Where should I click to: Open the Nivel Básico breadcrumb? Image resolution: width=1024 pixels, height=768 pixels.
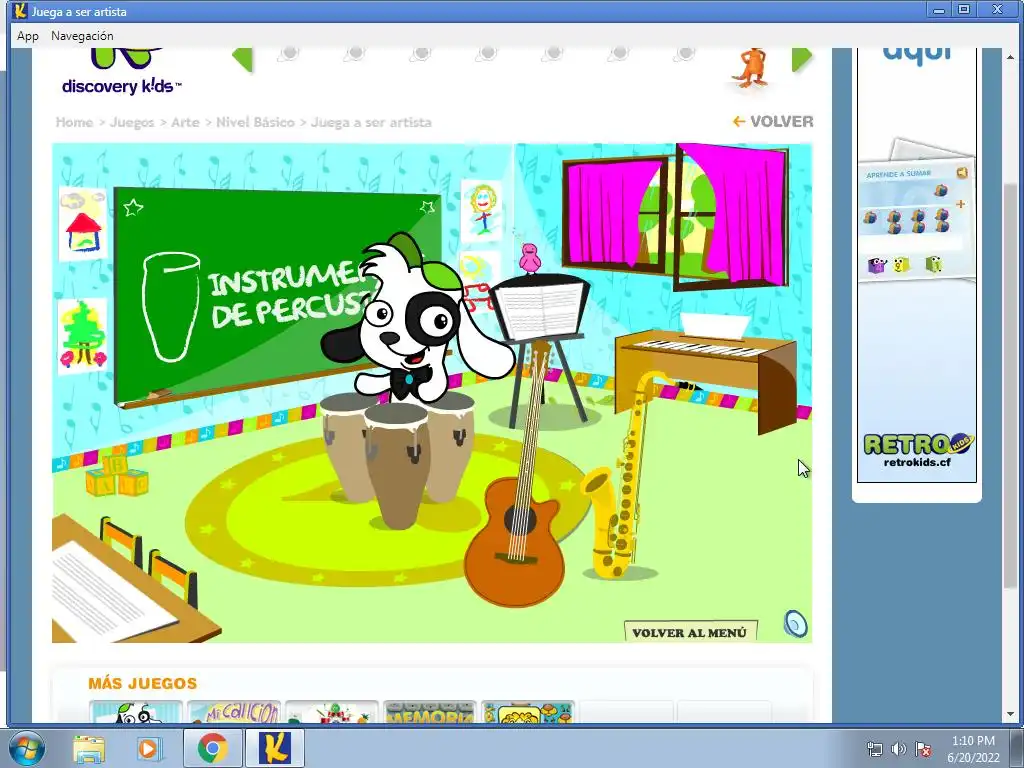(255, 122)
